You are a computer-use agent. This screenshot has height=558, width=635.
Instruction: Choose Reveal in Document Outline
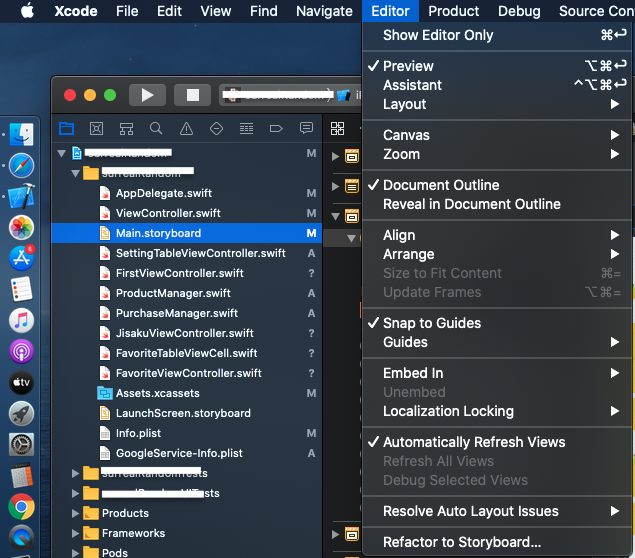click(497, 204)
